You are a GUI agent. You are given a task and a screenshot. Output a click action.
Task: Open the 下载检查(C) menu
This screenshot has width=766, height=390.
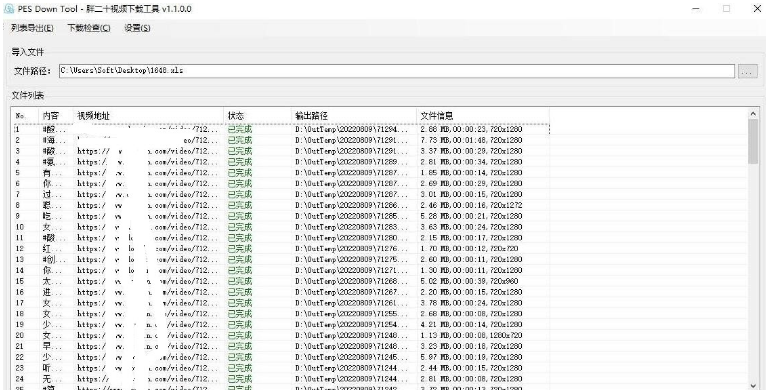coord(89,28)
